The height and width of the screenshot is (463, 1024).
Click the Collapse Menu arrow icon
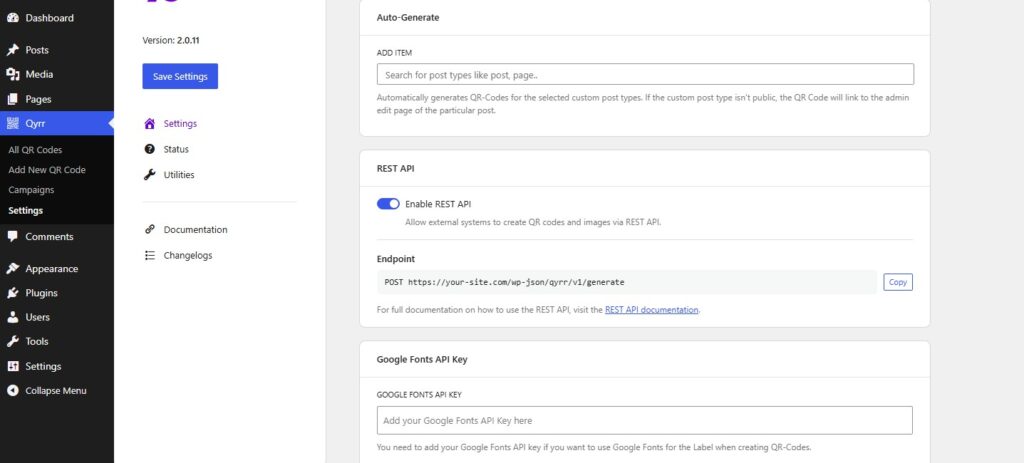[x=12, y=391]
